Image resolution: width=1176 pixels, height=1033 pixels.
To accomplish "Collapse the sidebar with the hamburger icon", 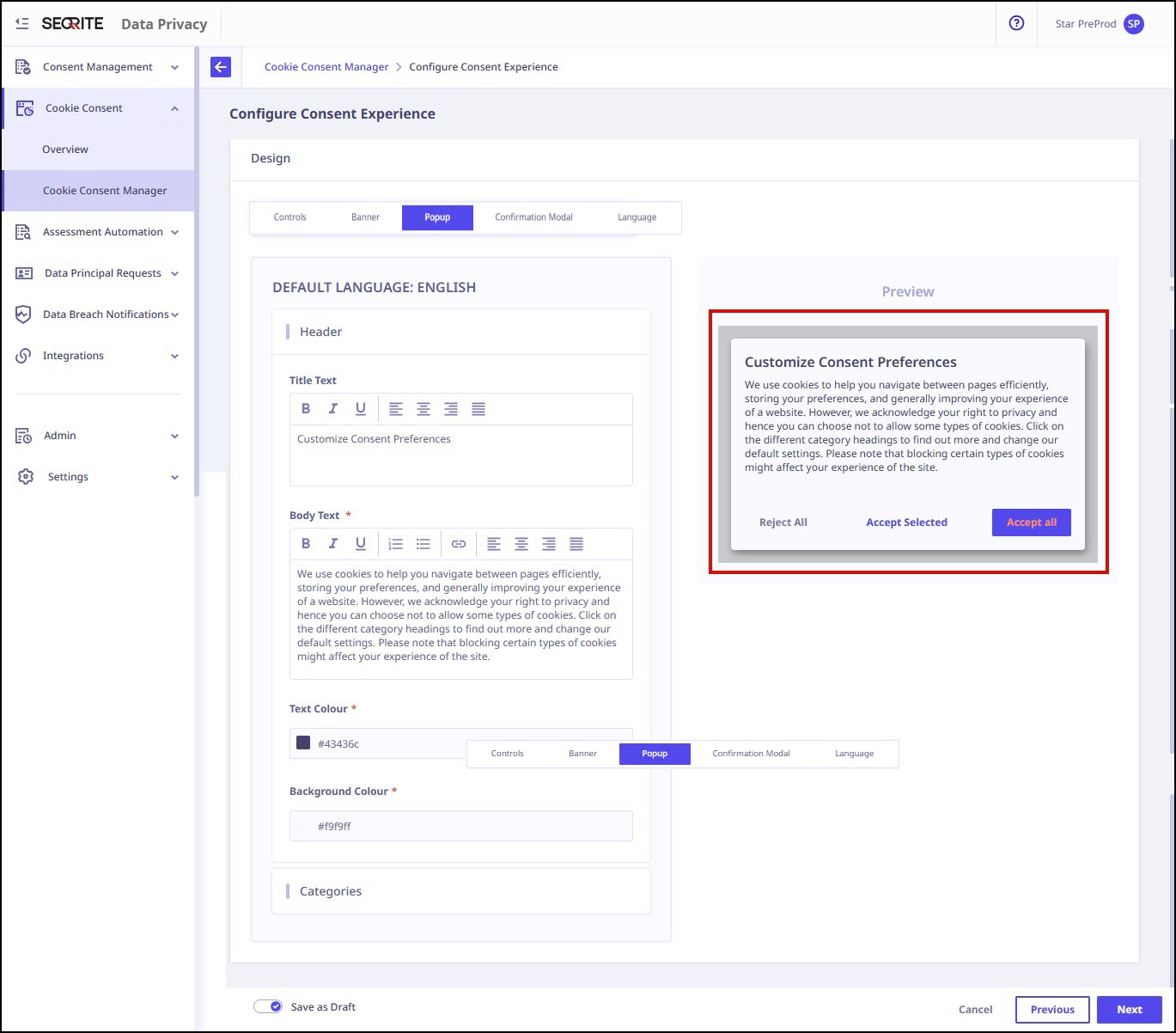I will point(22,24).
